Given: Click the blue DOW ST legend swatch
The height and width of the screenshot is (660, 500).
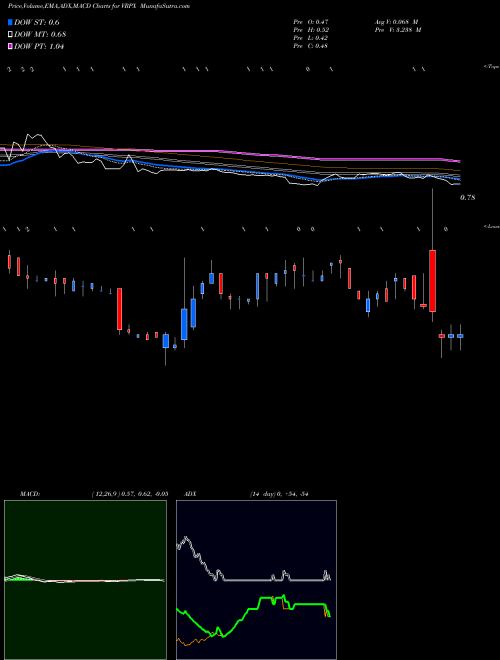Looking at the screenshot, I should pyautogui.click(x=10, y=22).
